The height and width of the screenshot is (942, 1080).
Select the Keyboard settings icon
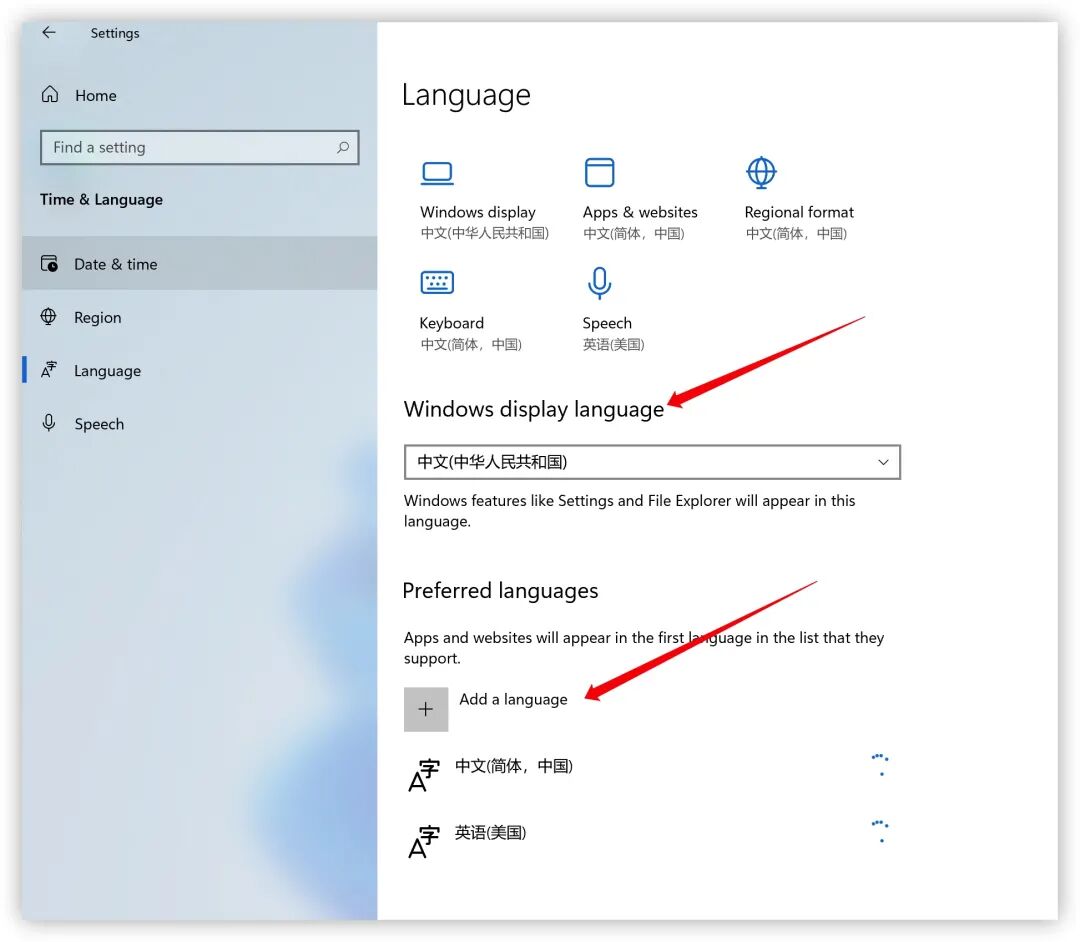point(437,282)
